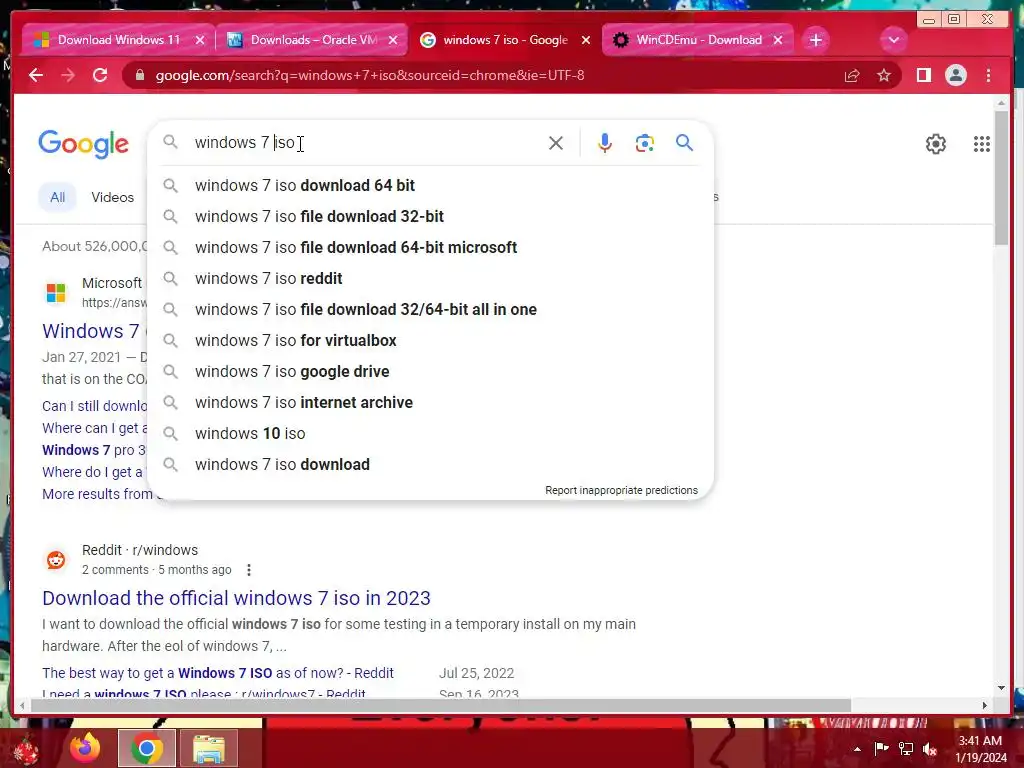Close the windows 7 iso Google tab

tap(586, 40)
